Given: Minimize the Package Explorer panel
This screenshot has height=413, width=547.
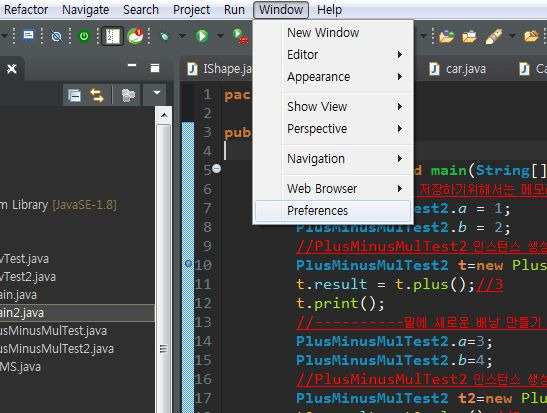Looking at the screenshot, I should click(132, 66).
